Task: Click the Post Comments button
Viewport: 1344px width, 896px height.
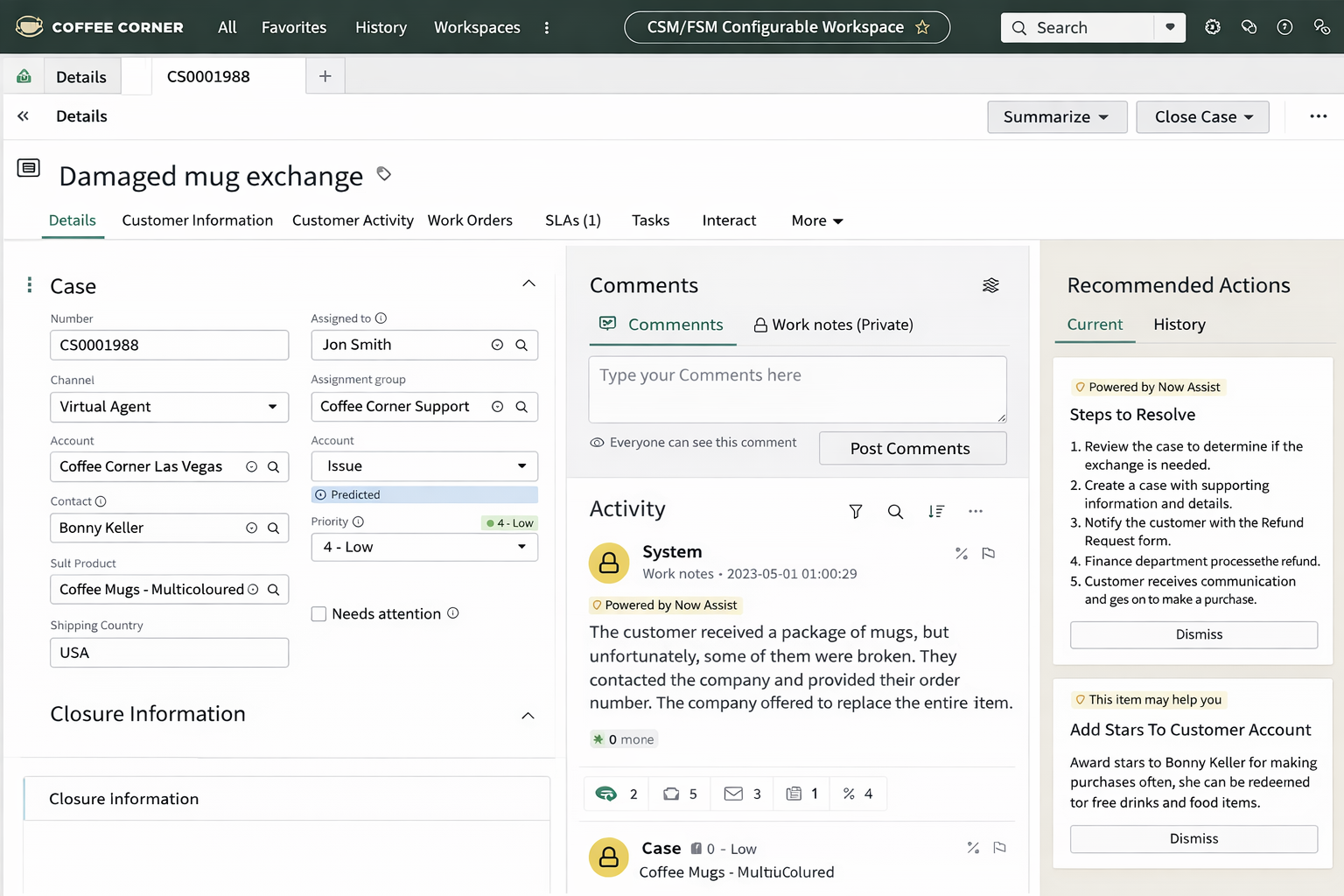Action: click(912, 448)
